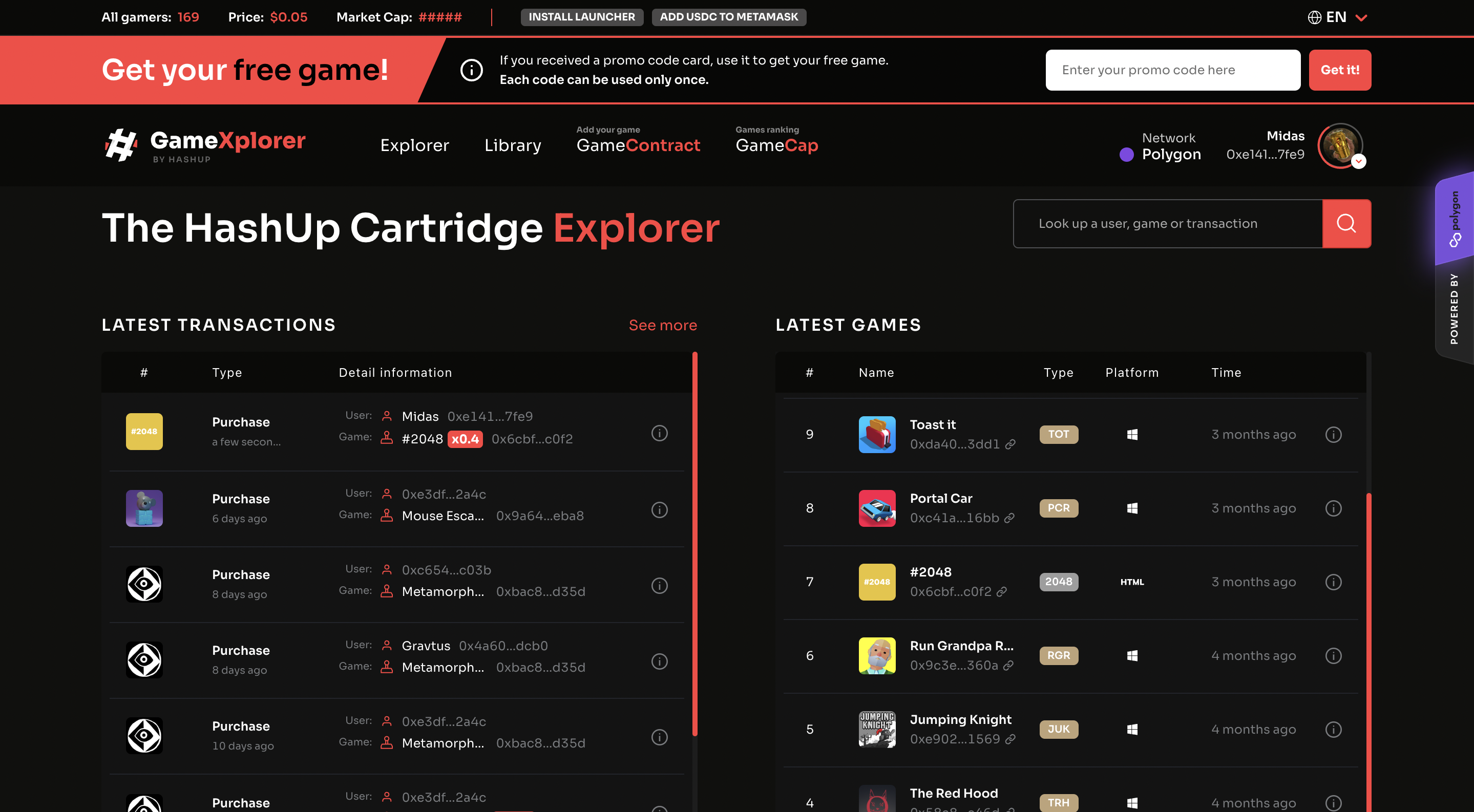The image size is (1474, 812).
Task: Click link icon next to #2048 game address
Action: [1001, 592]
